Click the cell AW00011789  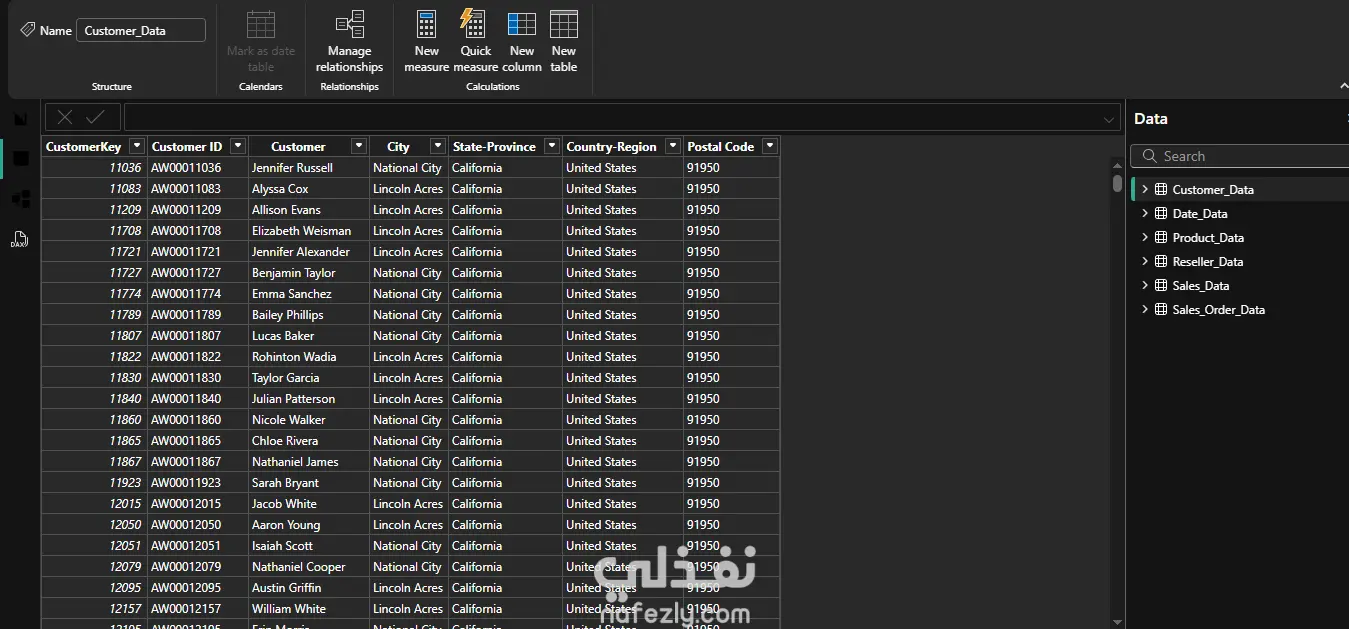click(198, 314)
